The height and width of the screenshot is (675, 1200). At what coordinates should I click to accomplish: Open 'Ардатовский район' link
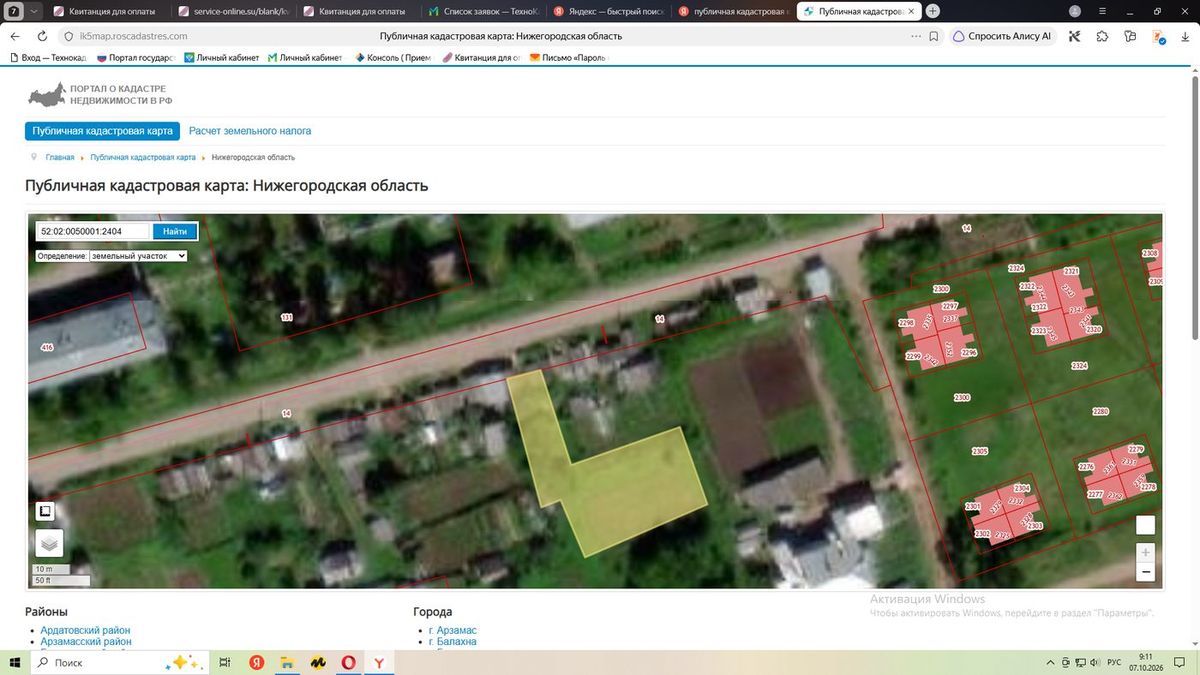[86, 631]
